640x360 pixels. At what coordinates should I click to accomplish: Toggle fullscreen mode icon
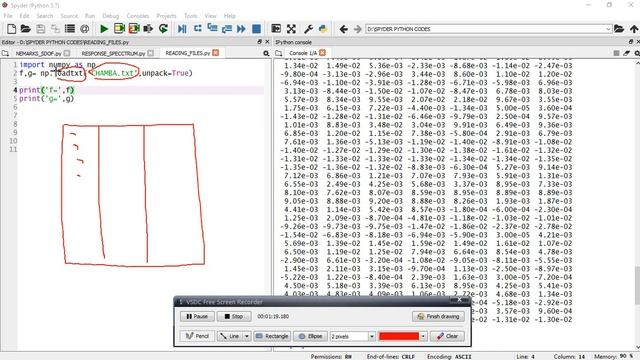click(x=291, y=29)
